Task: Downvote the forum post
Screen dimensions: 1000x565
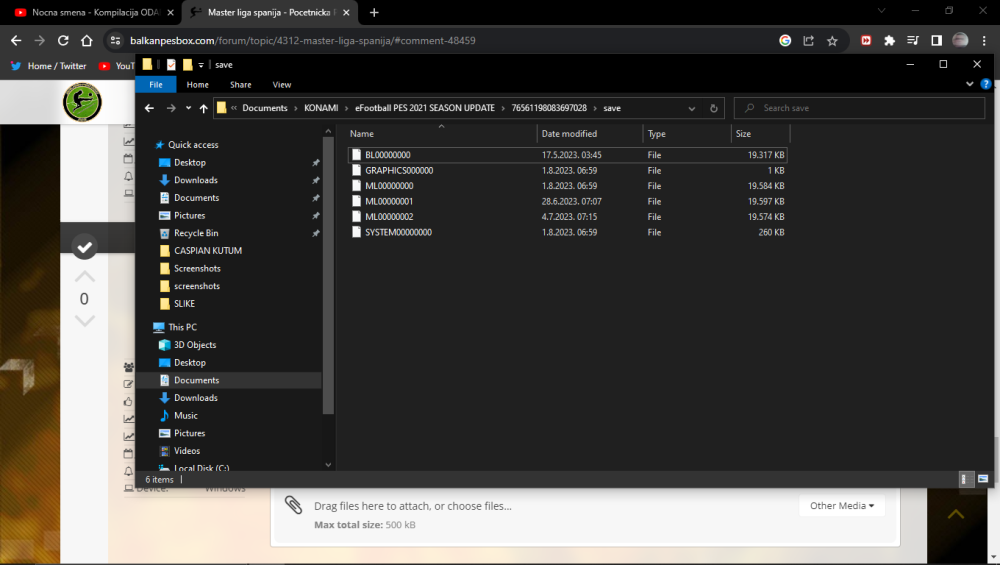Action: (85, 321)
